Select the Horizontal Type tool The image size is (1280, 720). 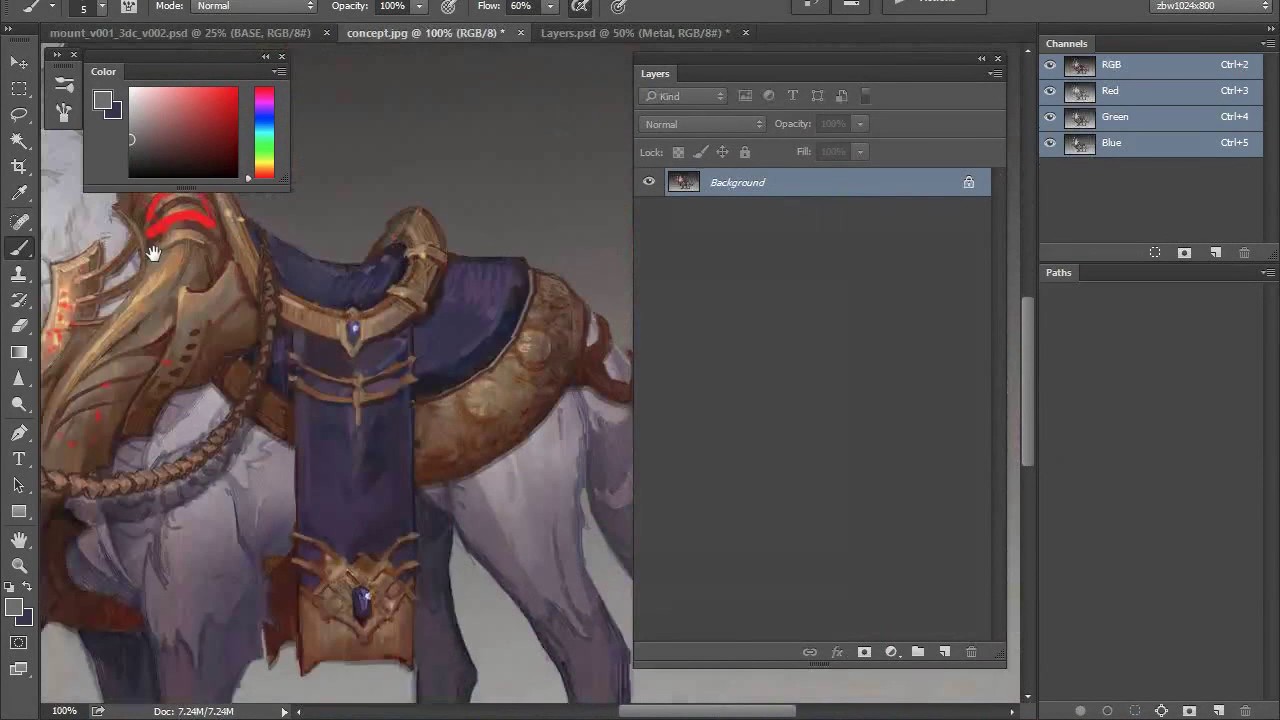click(19, 459)
